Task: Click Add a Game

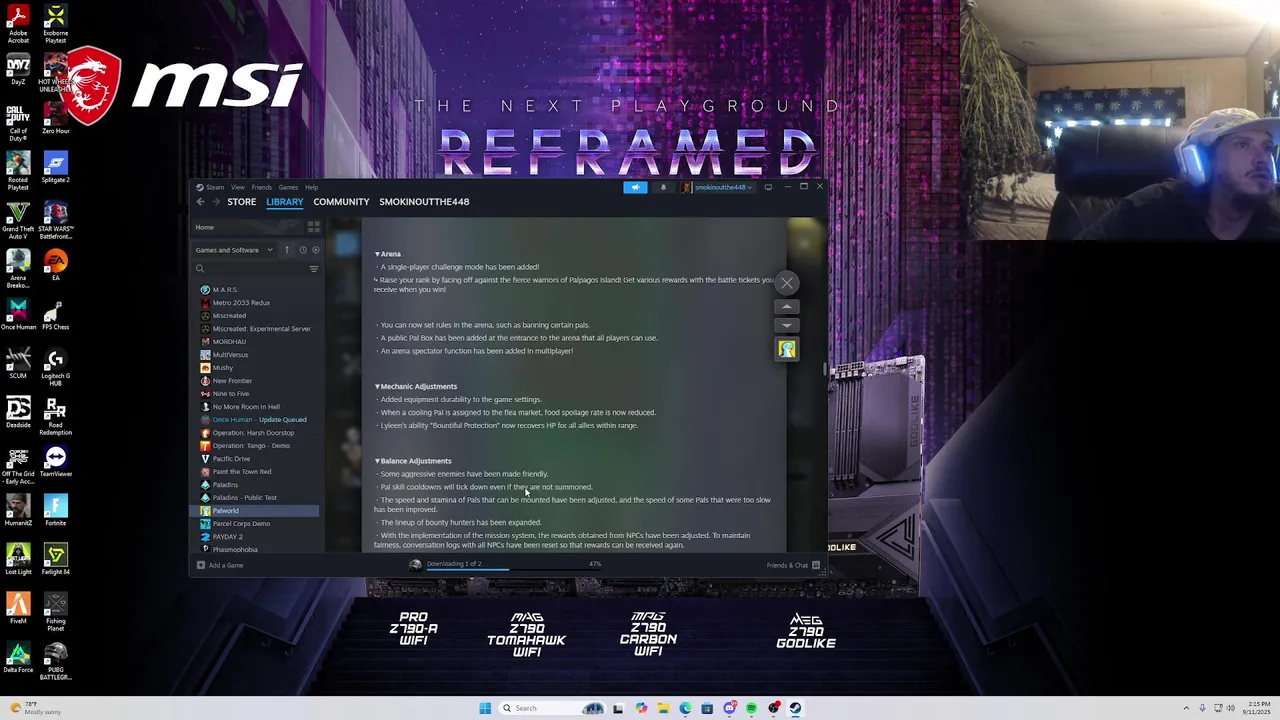Action: [220, 565]
